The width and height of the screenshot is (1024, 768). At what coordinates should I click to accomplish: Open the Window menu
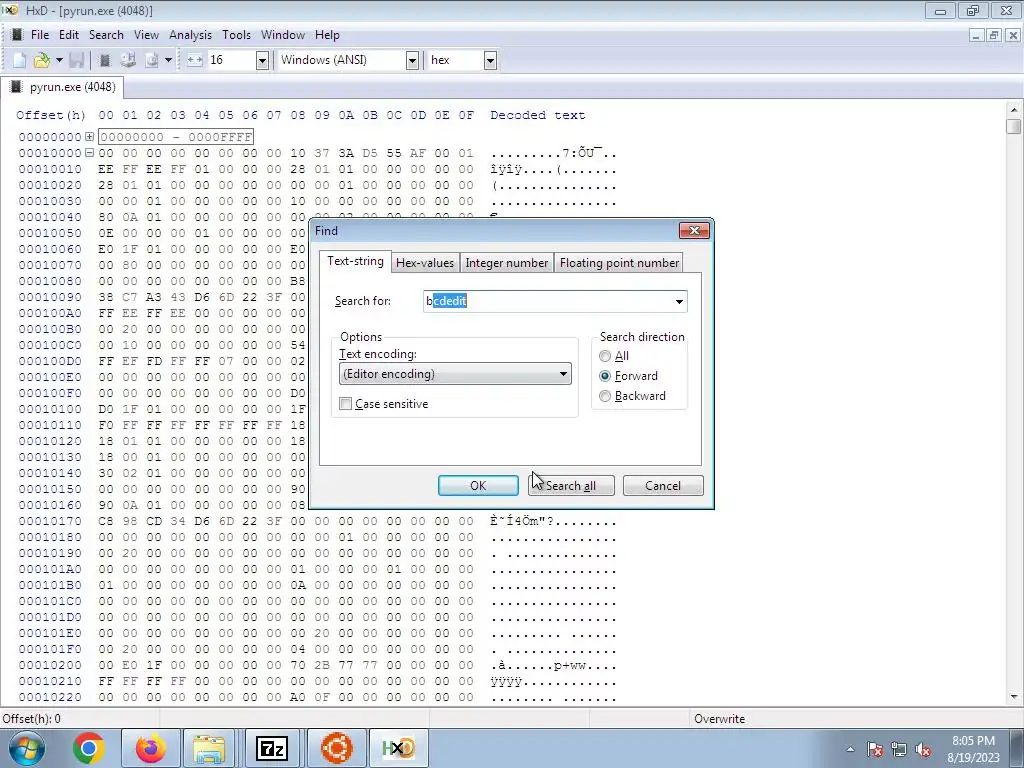click(283, 35)
